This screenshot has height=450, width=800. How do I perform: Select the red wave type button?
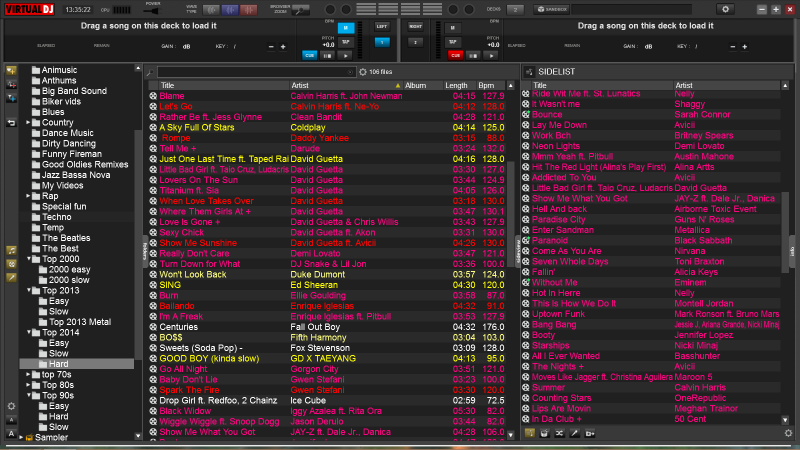tap(248, 10)
